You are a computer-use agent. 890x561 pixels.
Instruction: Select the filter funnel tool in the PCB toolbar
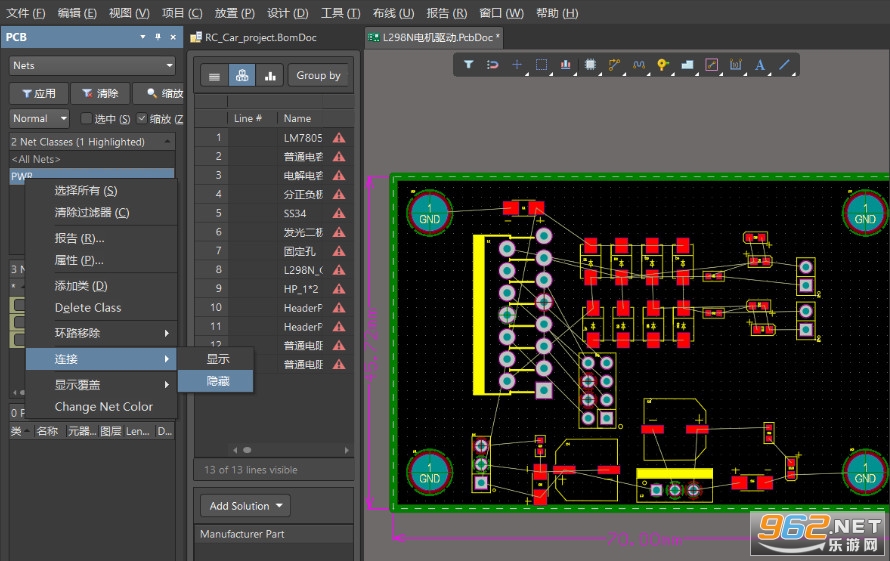(x=468, y=65)
